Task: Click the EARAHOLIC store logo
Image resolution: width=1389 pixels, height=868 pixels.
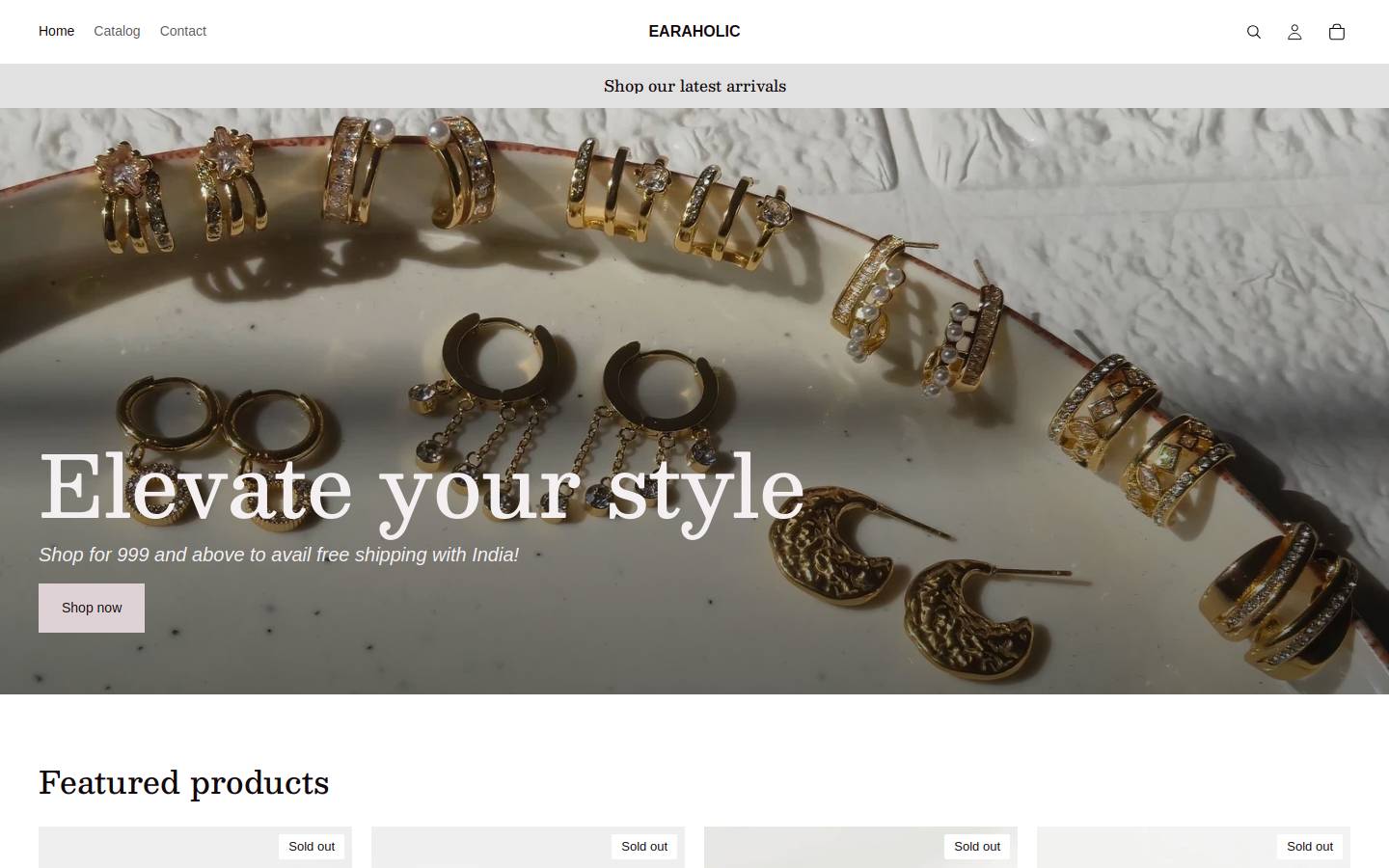Action: 694,31
